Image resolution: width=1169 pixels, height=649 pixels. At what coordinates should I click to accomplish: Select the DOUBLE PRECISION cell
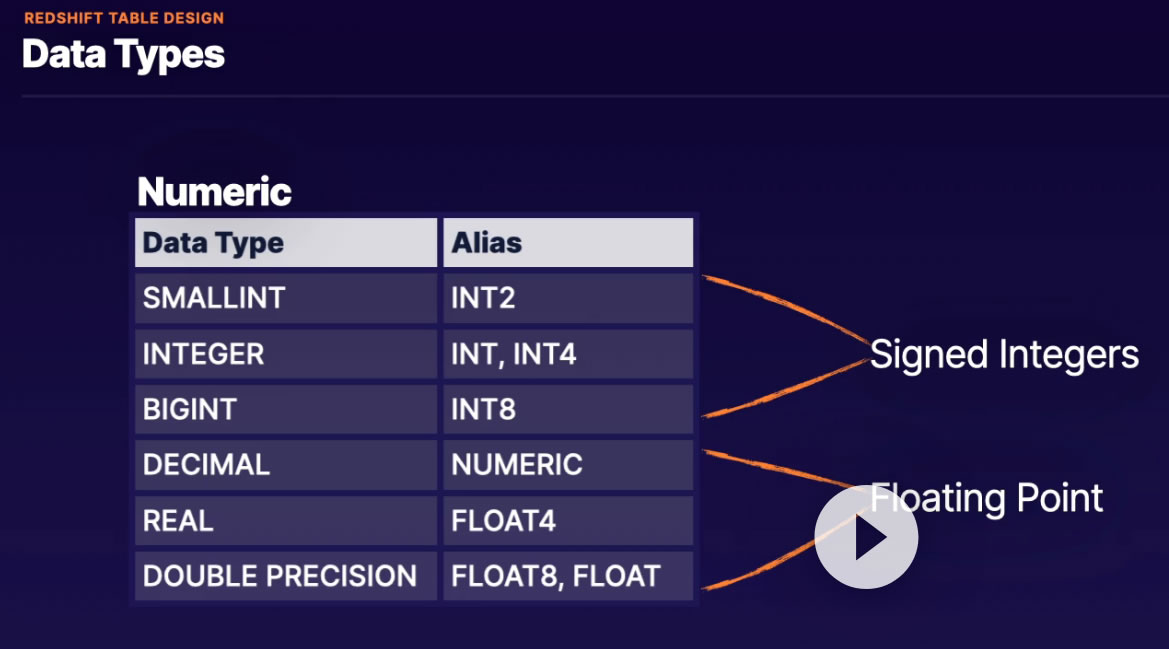tap(286, 576)
